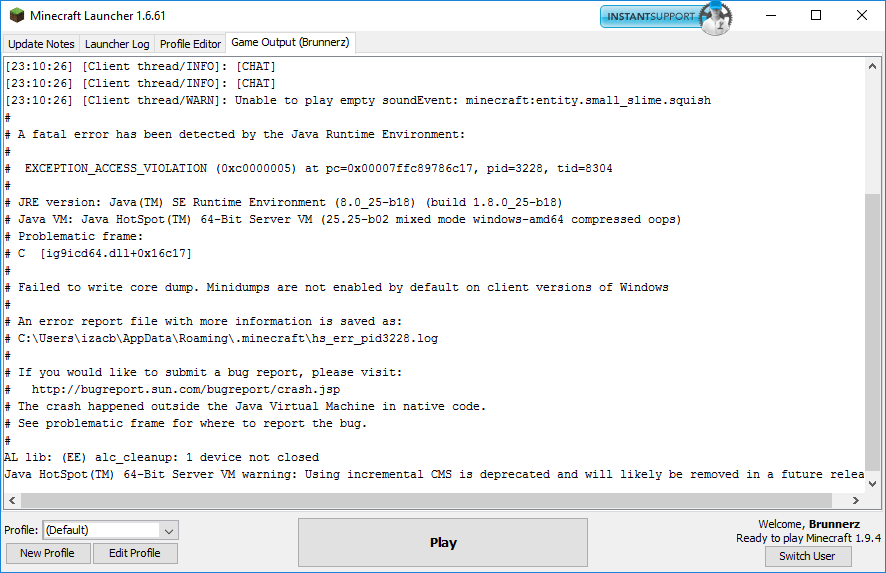Click the horizontal scrollbar thumb in log
The image size is (886, 573).
[x=427, y=500]
